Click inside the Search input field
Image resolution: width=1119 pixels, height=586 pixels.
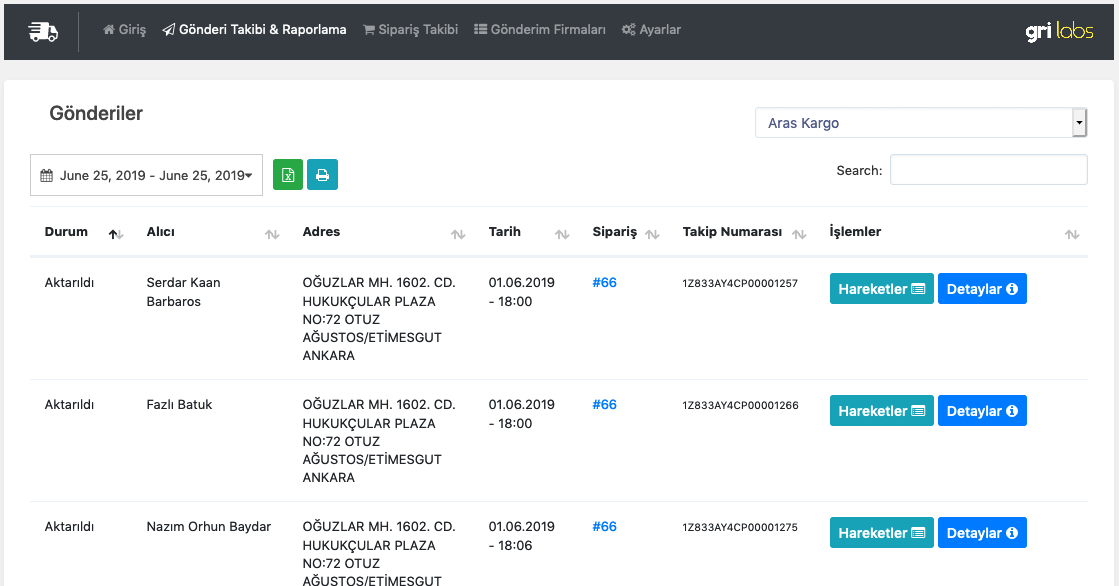pyautogui.click(x=988, y=170)
